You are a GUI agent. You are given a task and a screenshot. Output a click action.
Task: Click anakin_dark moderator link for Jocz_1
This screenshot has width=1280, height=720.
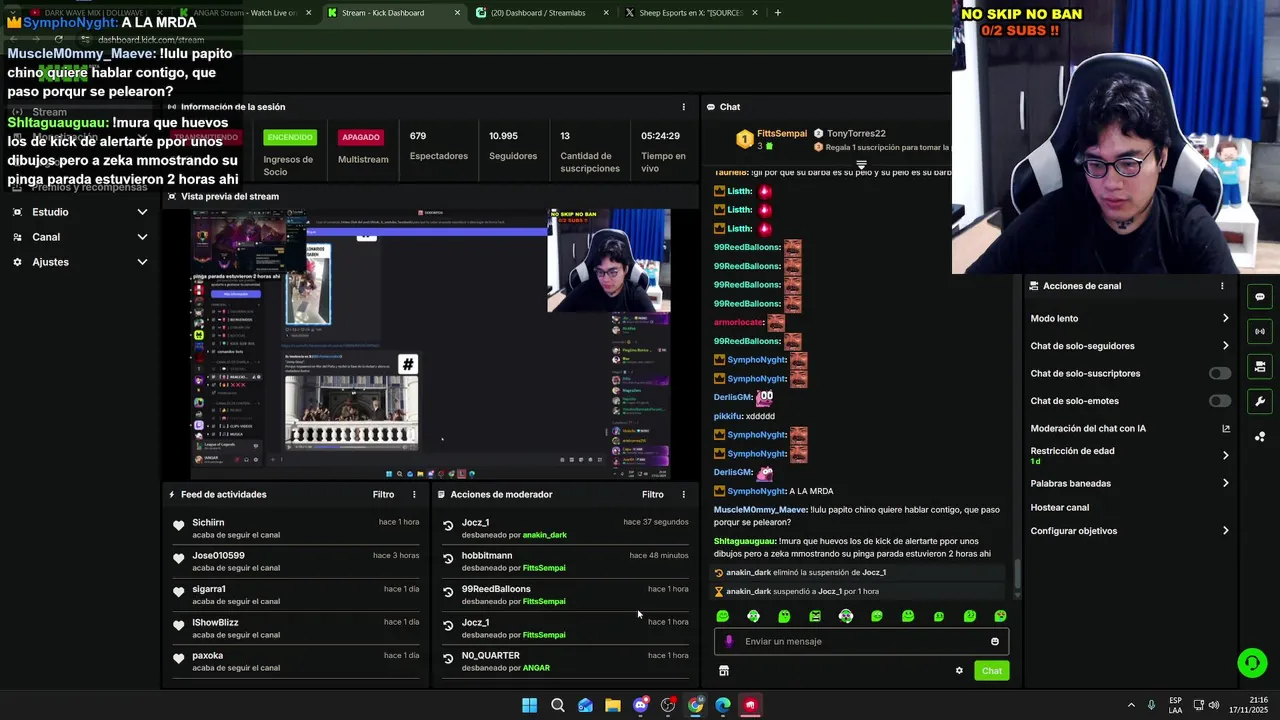[x=544, y=535]
